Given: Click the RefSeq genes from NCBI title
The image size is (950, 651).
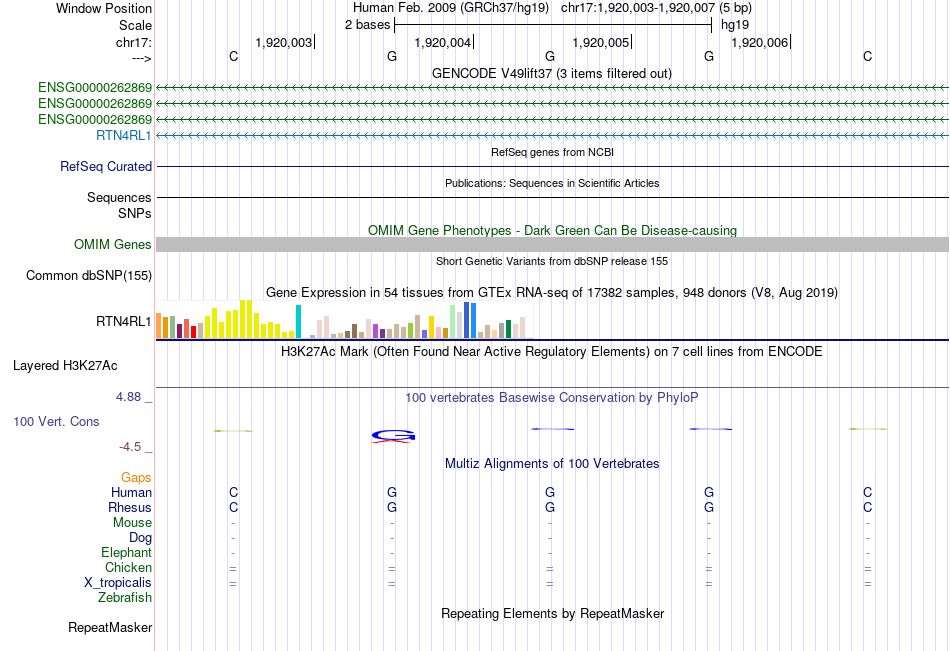Looking at the screenshot, I should pyautogui.click(x=553, y=152).
